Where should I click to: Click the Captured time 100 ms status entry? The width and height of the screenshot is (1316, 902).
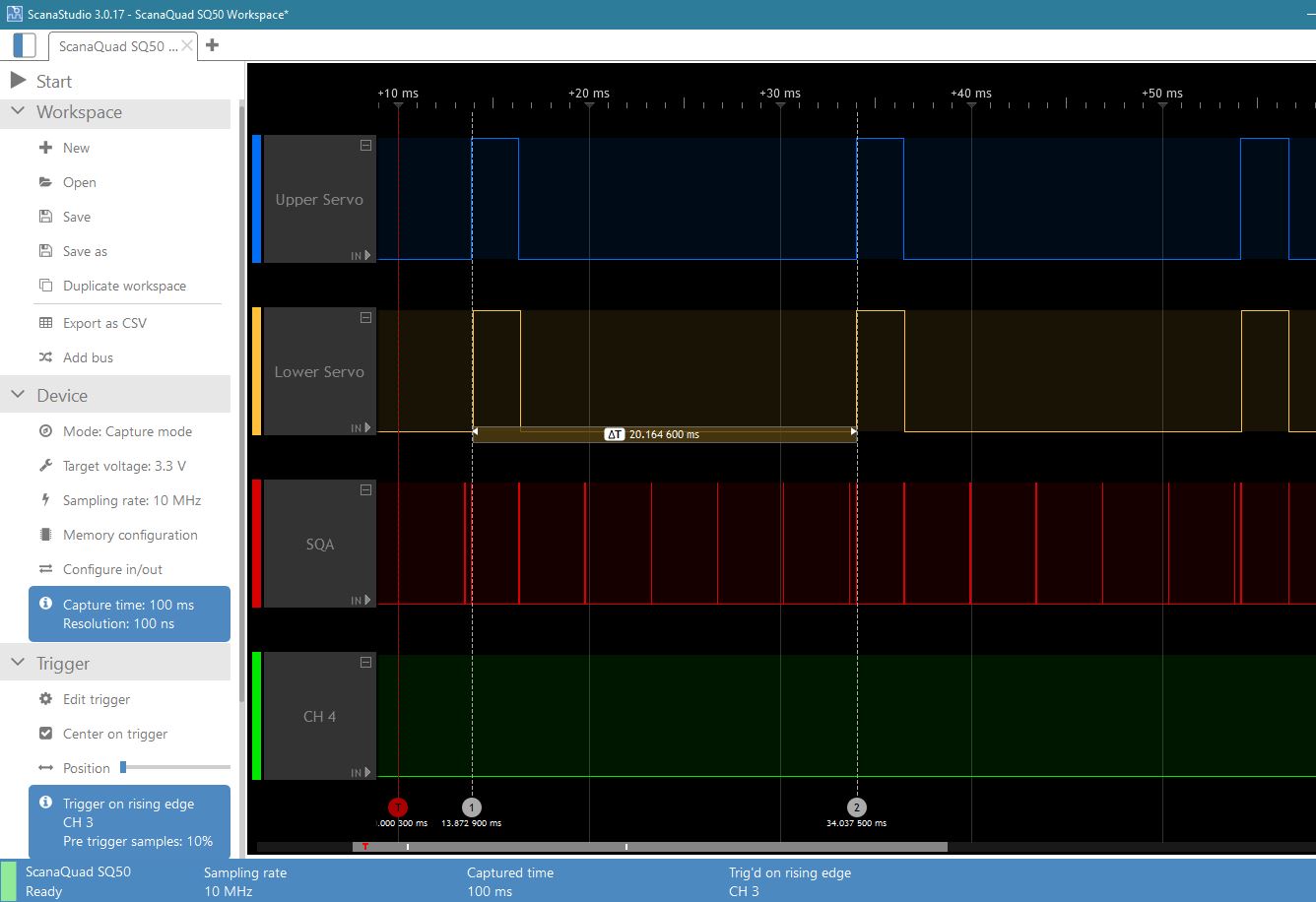tap(510, 881)
